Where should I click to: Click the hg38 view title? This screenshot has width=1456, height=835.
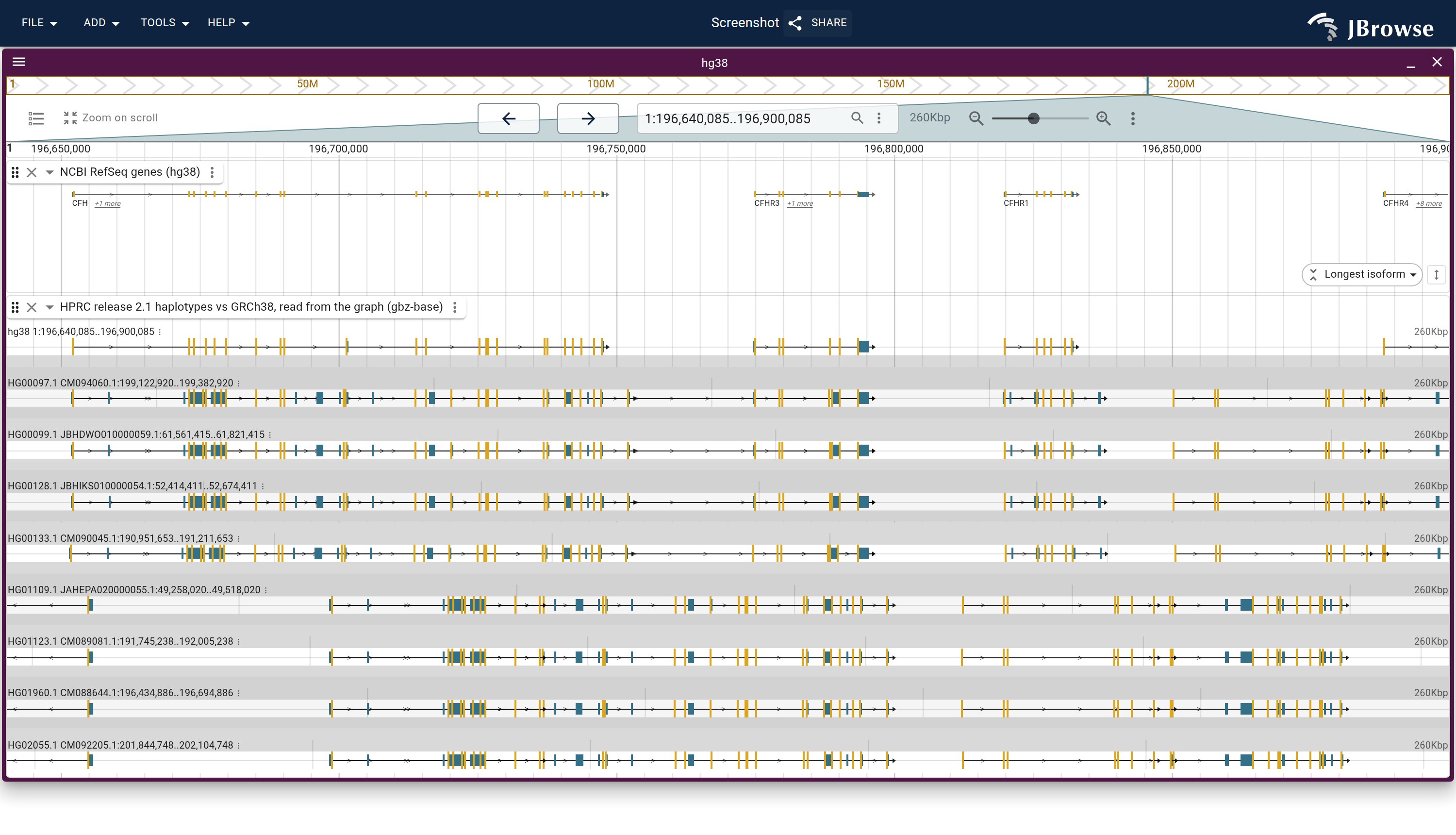click(x=714, y=63)
